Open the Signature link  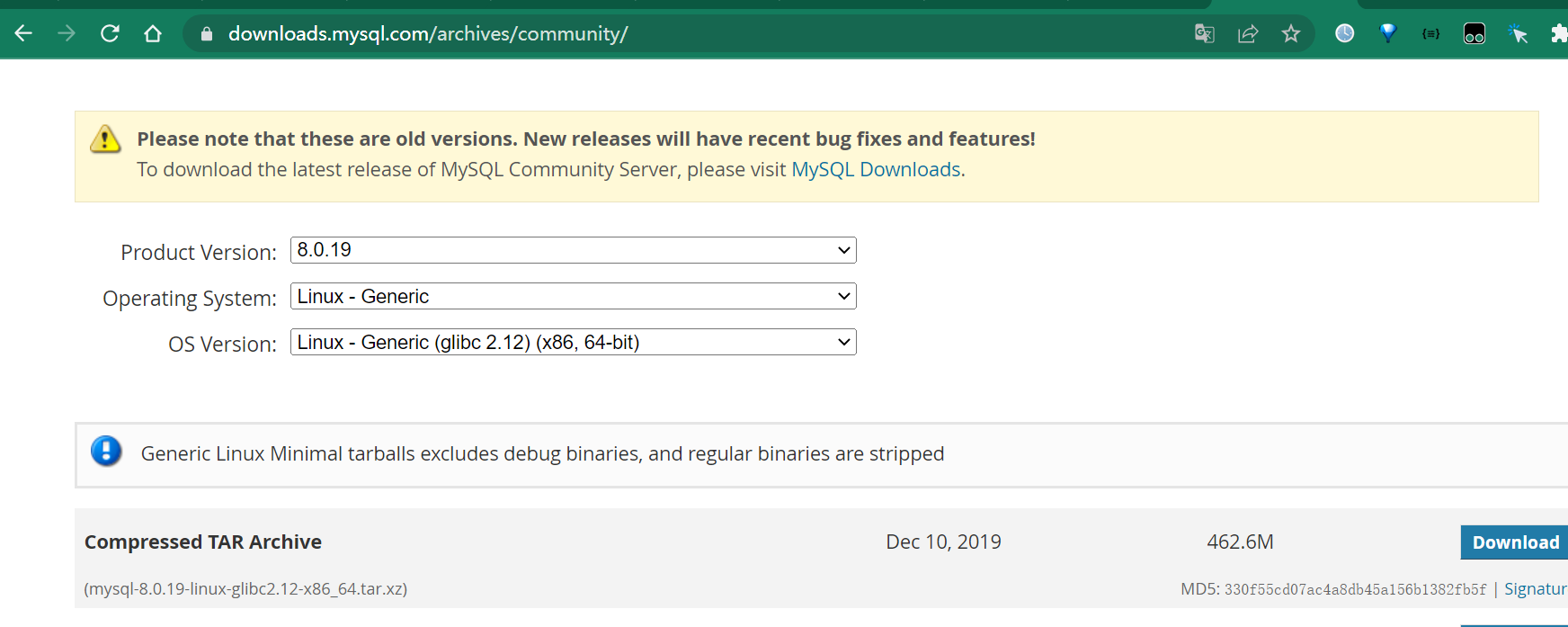(1536, 589)
